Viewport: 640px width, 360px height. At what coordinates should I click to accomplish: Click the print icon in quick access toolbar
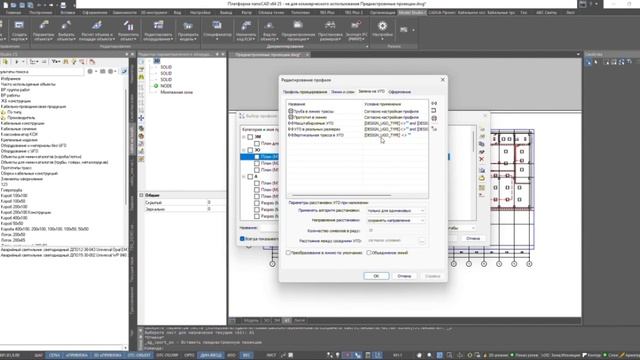click(63, 5)
